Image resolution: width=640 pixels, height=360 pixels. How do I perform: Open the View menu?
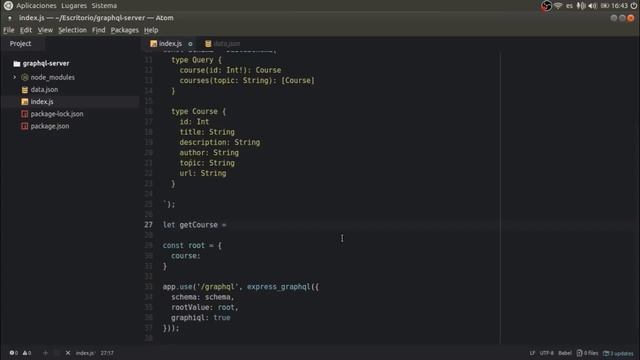pyautogui.click(x=45, y=30)
